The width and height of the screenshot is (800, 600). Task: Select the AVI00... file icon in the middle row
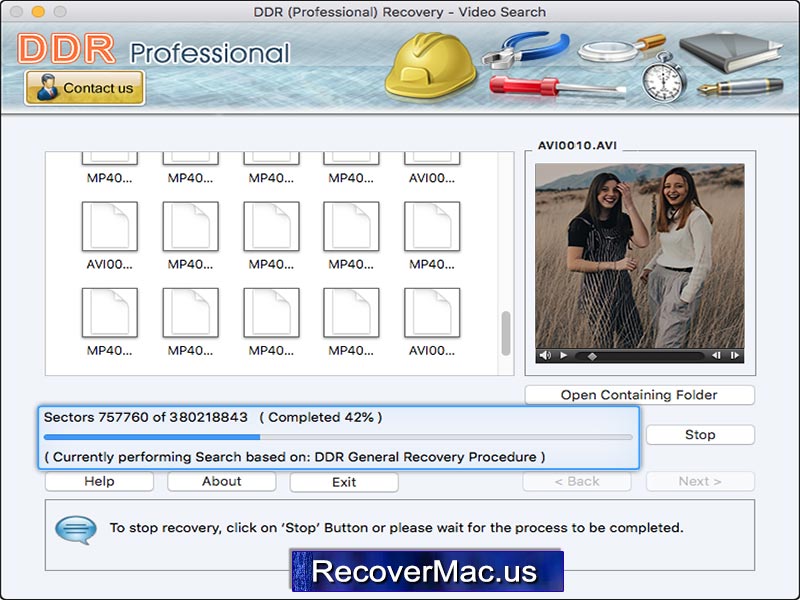click(109, 226)
